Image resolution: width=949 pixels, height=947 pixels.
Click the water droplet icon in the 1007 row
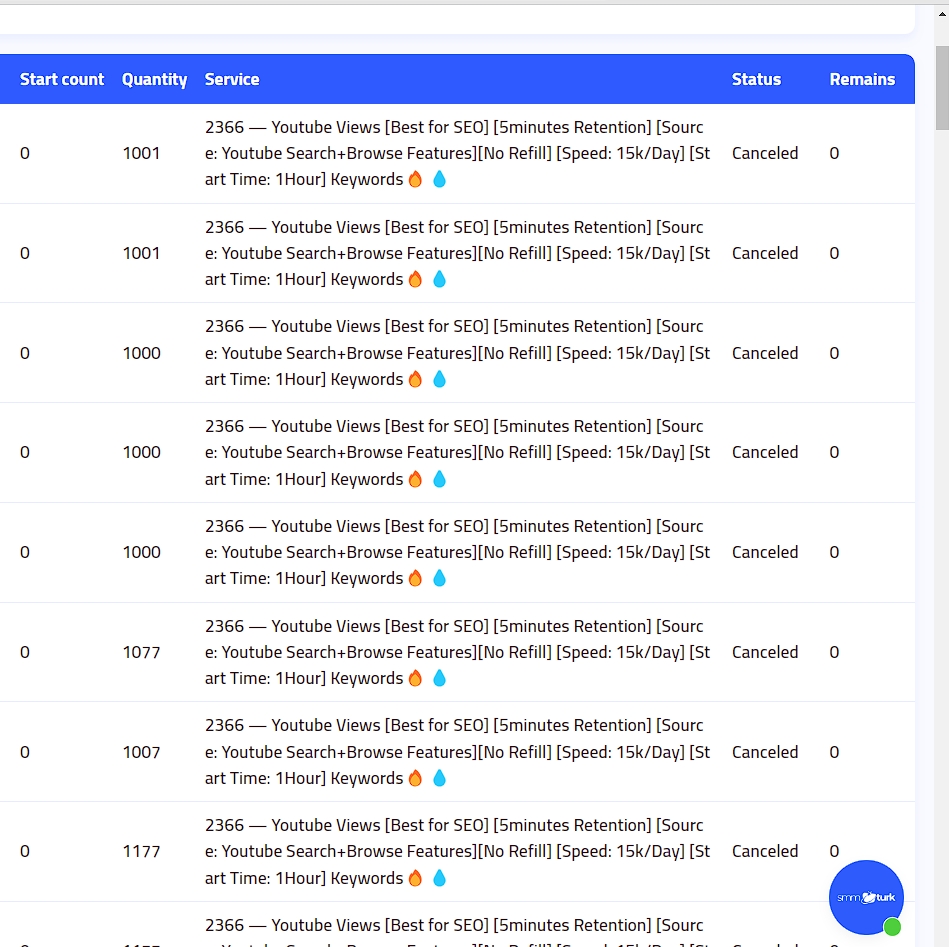click(x=439, y=778)
